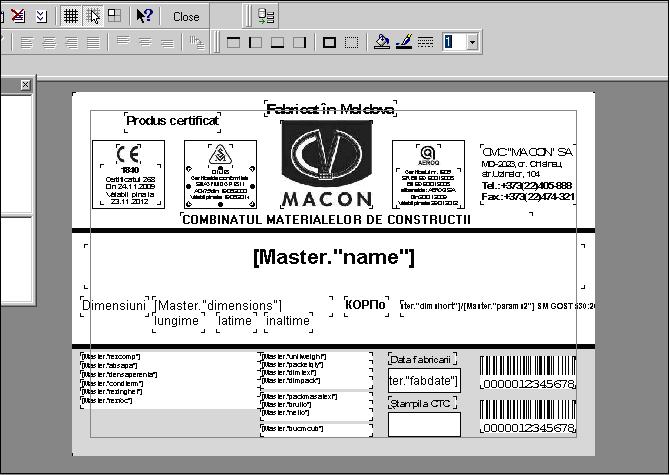Align text to top vertically
The height and width of the screenshot is (475, 670).
[x=123, y=42]
